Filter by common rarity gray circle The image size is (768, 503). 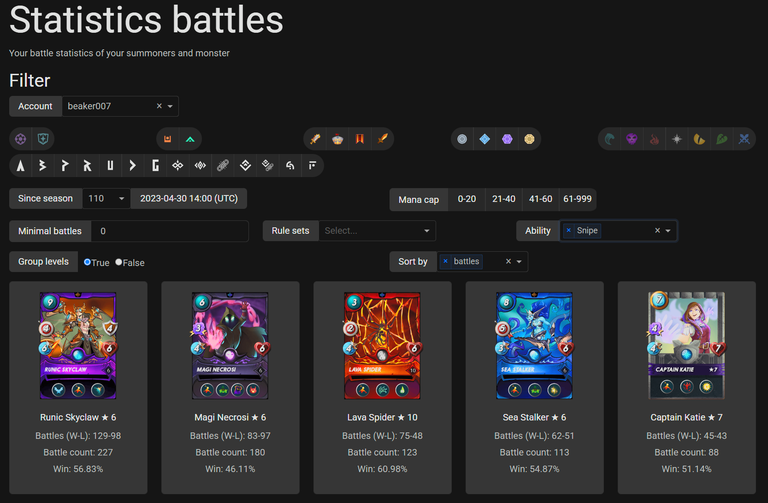[x=462, y=139]
